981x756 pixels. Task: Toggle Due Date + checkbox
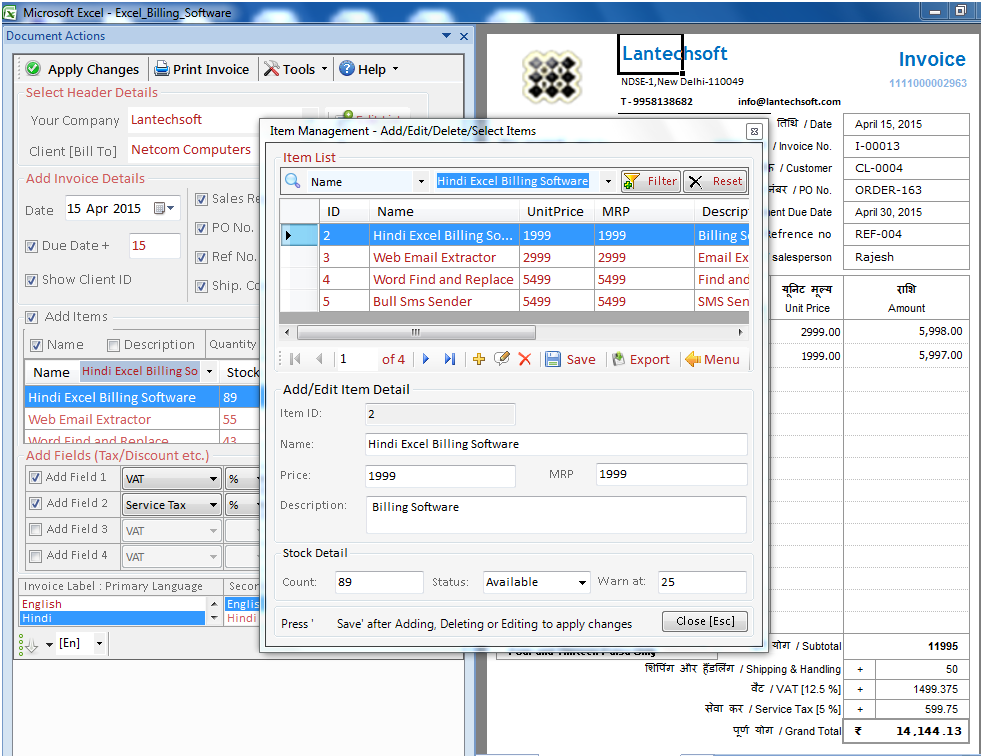point(31,246)
